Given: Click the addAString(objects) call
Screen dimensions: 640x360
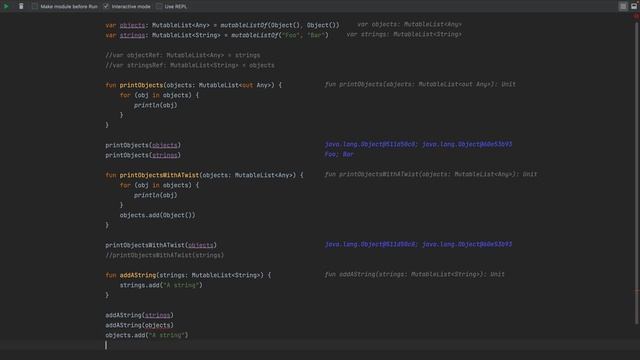Looking at the screenshot, I should click(139, 325).
